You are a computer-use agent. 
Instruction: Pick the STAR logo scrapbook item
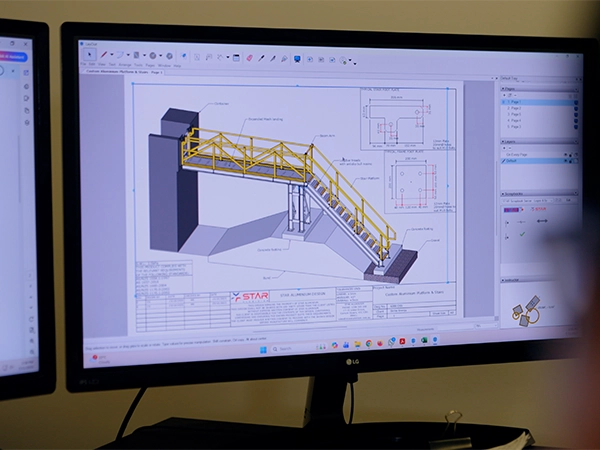point(539,209)
